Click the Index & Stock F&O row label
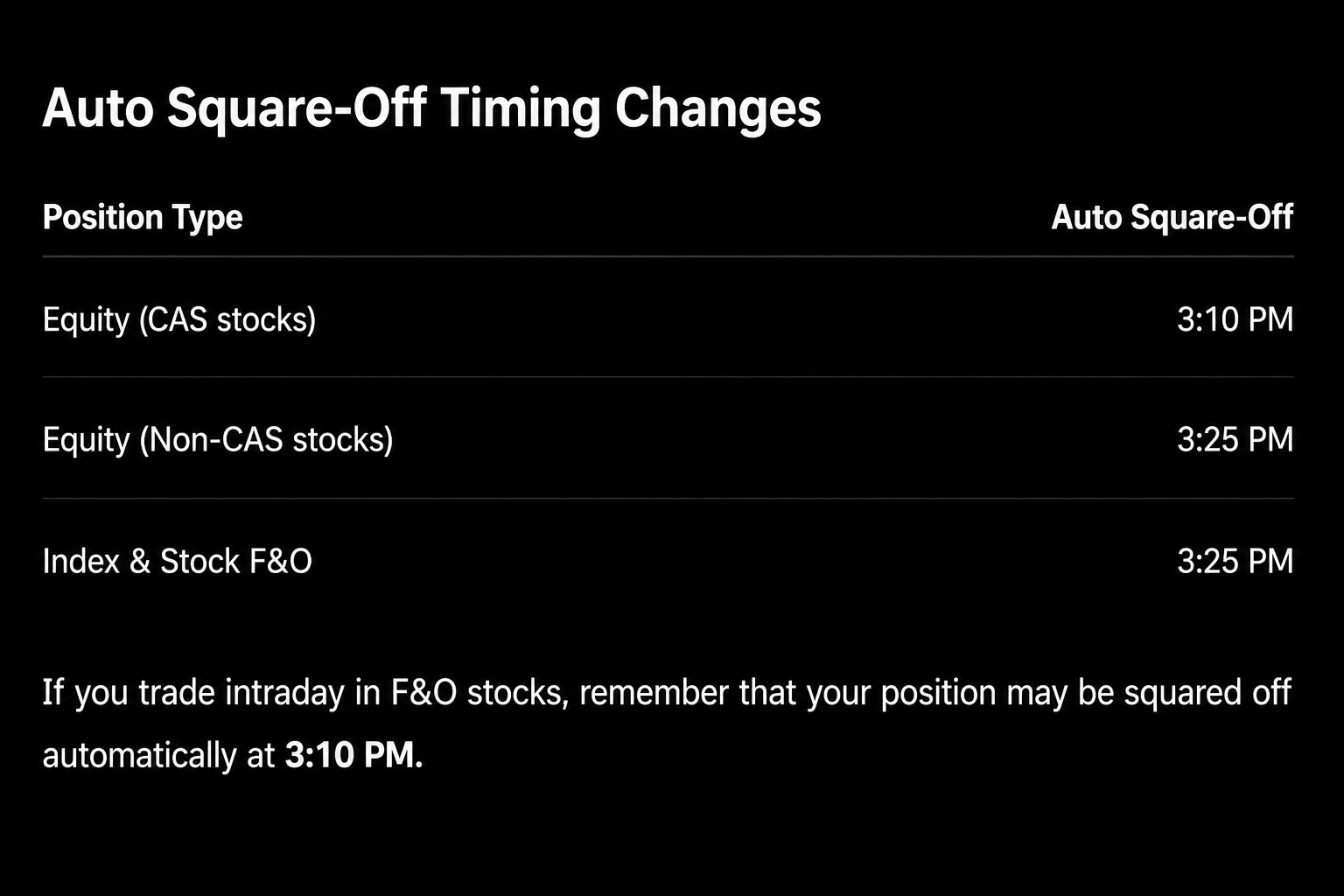The height and width of the screenshot is (896, 1344). (x=177, y=561)
